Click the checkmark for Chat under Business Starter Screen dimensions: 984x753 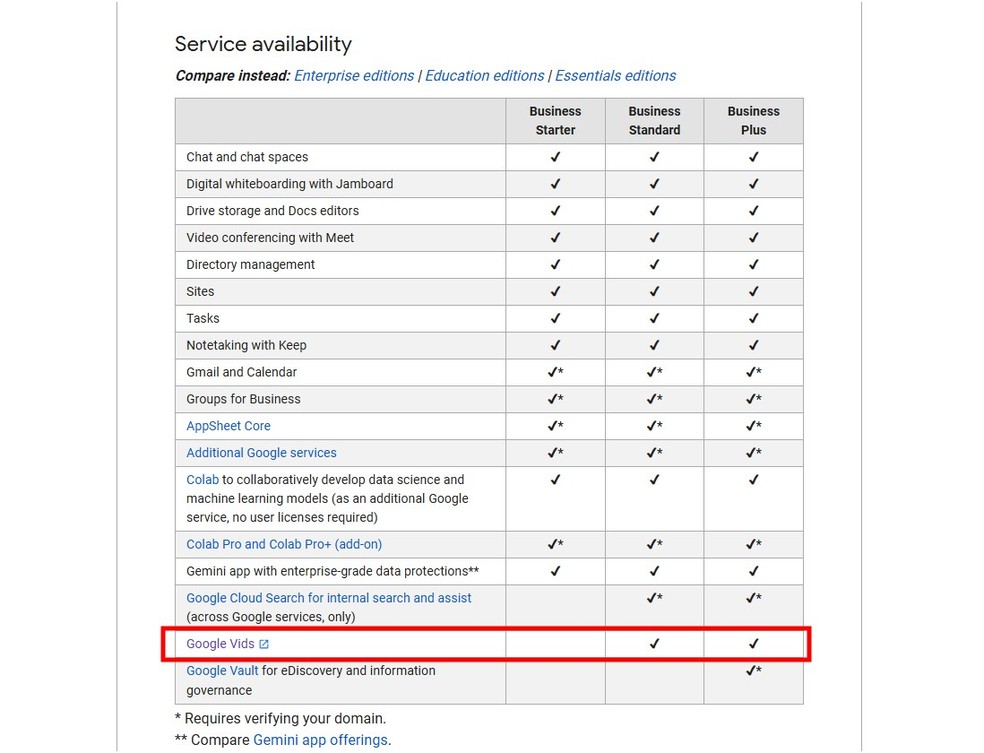(555, 157)
